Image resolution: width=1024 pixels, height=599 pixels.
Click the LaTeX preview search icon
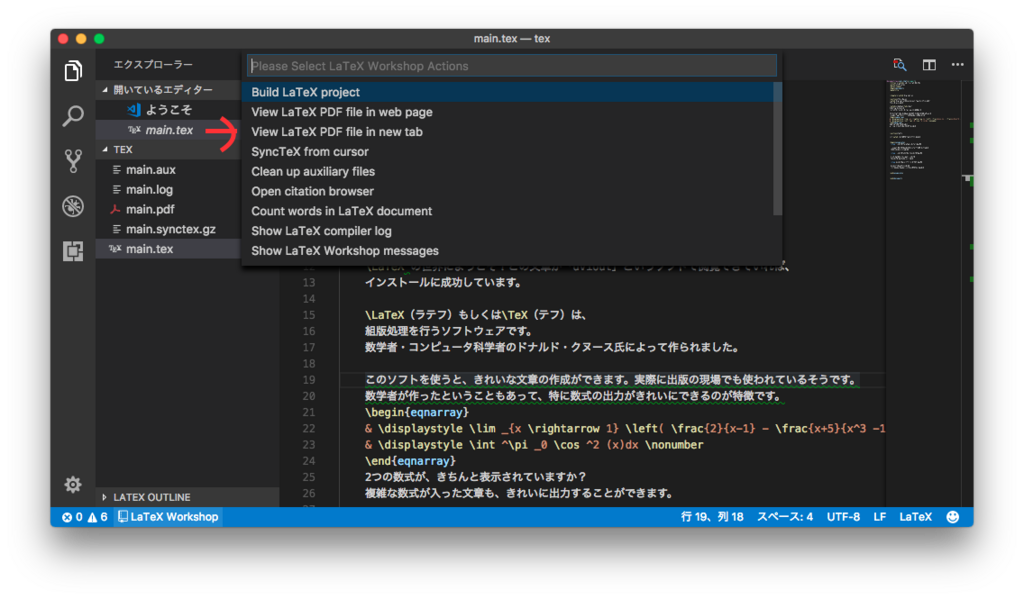coord(900,65)
